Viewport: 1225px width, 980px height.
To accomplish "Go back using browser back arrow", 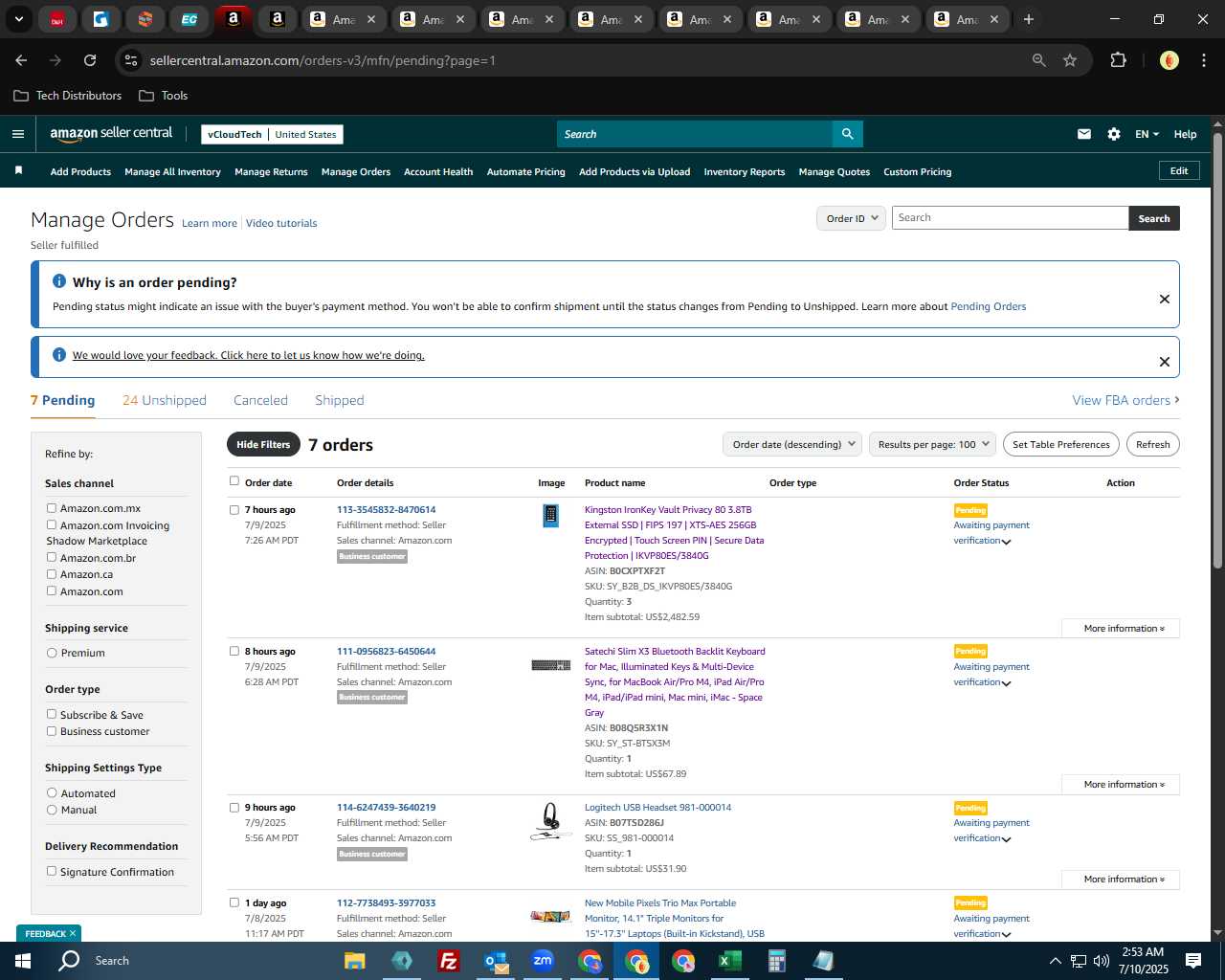I will point(21,60).
